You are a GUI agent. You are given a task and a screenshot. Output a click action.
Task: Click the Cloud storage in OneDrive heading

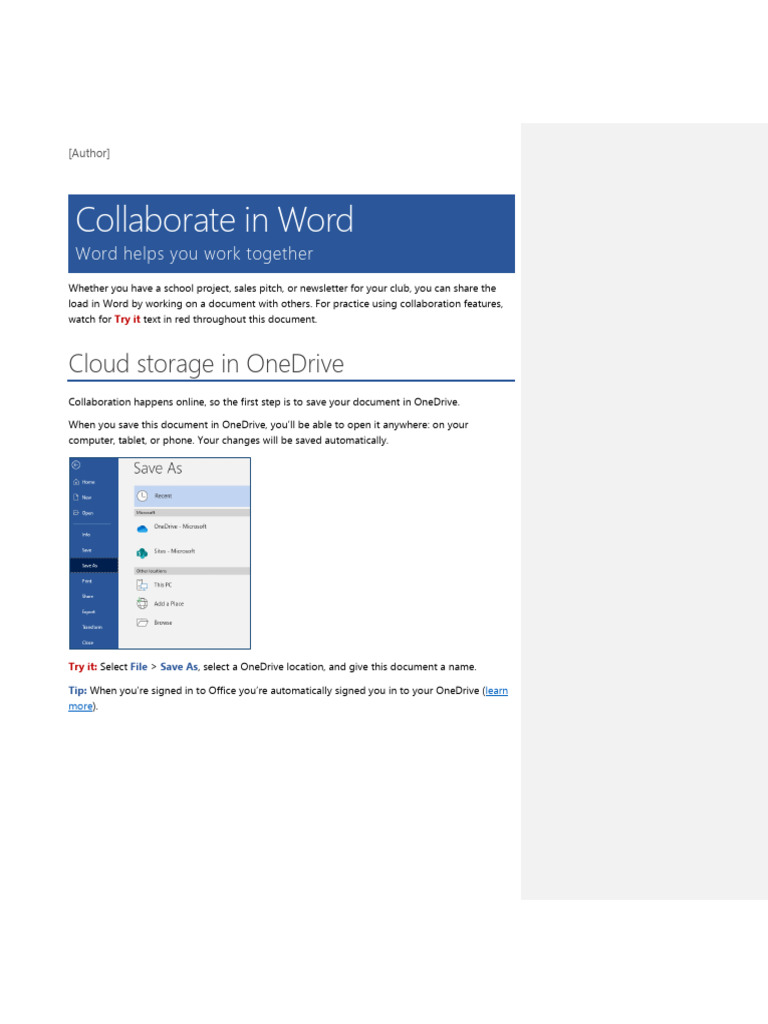(206, 364)
